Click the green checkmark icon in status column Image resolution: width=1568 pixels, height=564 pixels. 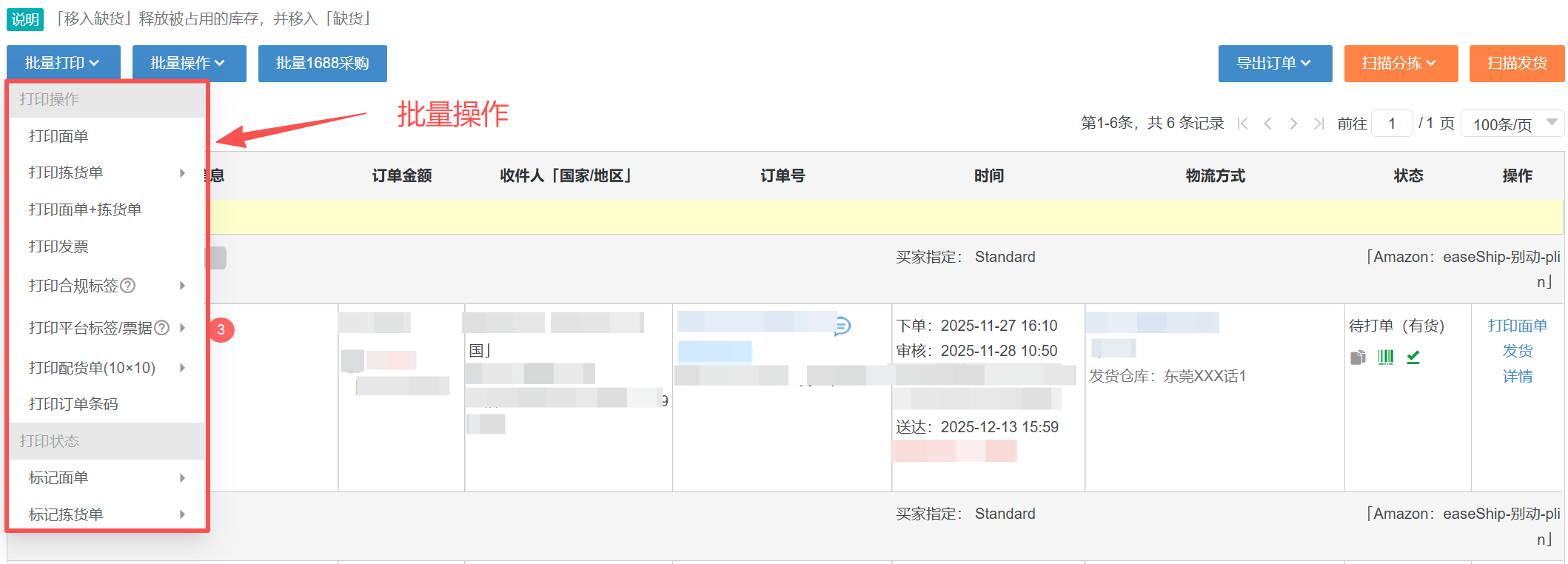click(x=1413, y=357)
